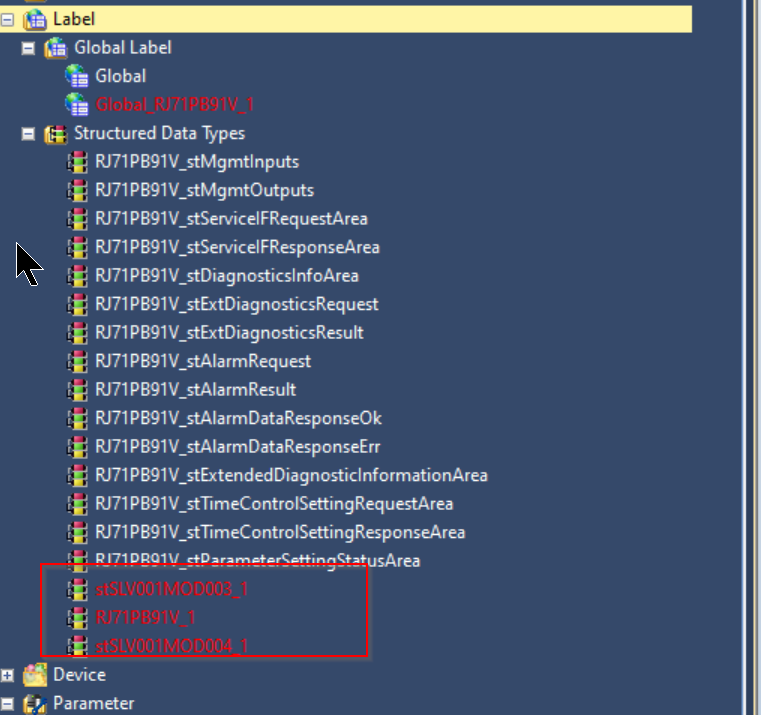Click the icon beside Global
The image size is (761, 715).
(x=77, y=76)
